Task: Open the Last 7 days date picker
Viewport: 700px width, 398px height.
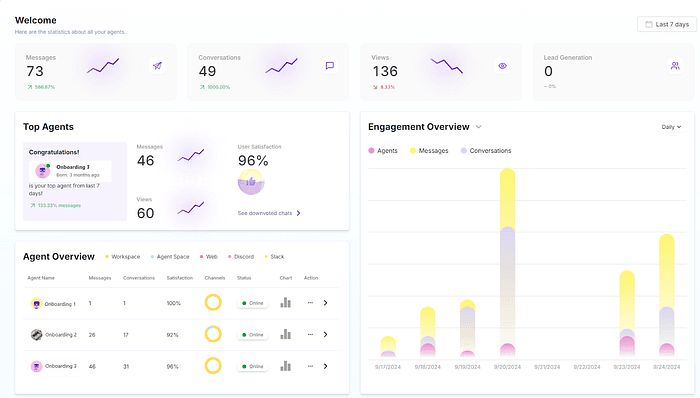Action: (x=667, y=24)
